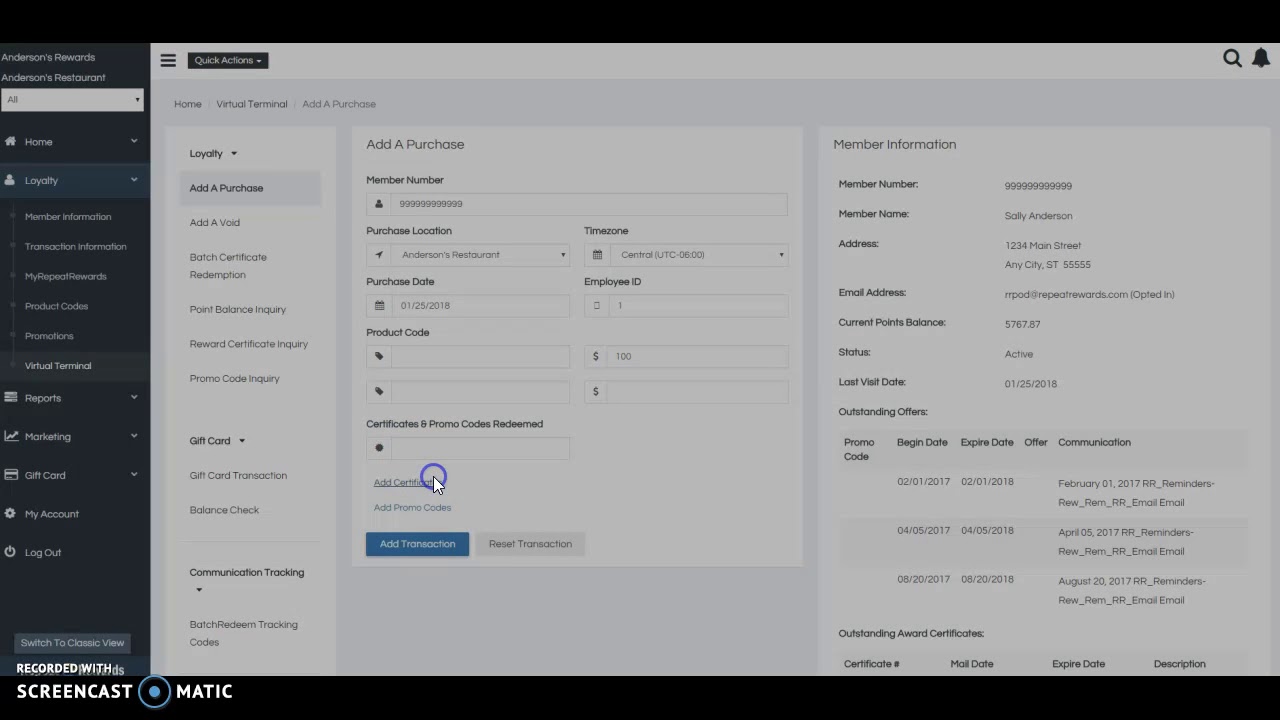1280x720 pixels.
Task: Click the Loyalty person icon in sidebar
Action: 10,180
